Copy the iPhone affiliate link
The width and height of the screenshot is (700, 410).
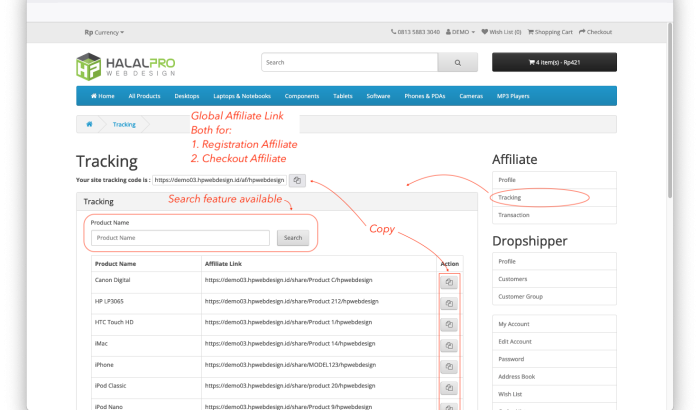(x=449, y=367)
